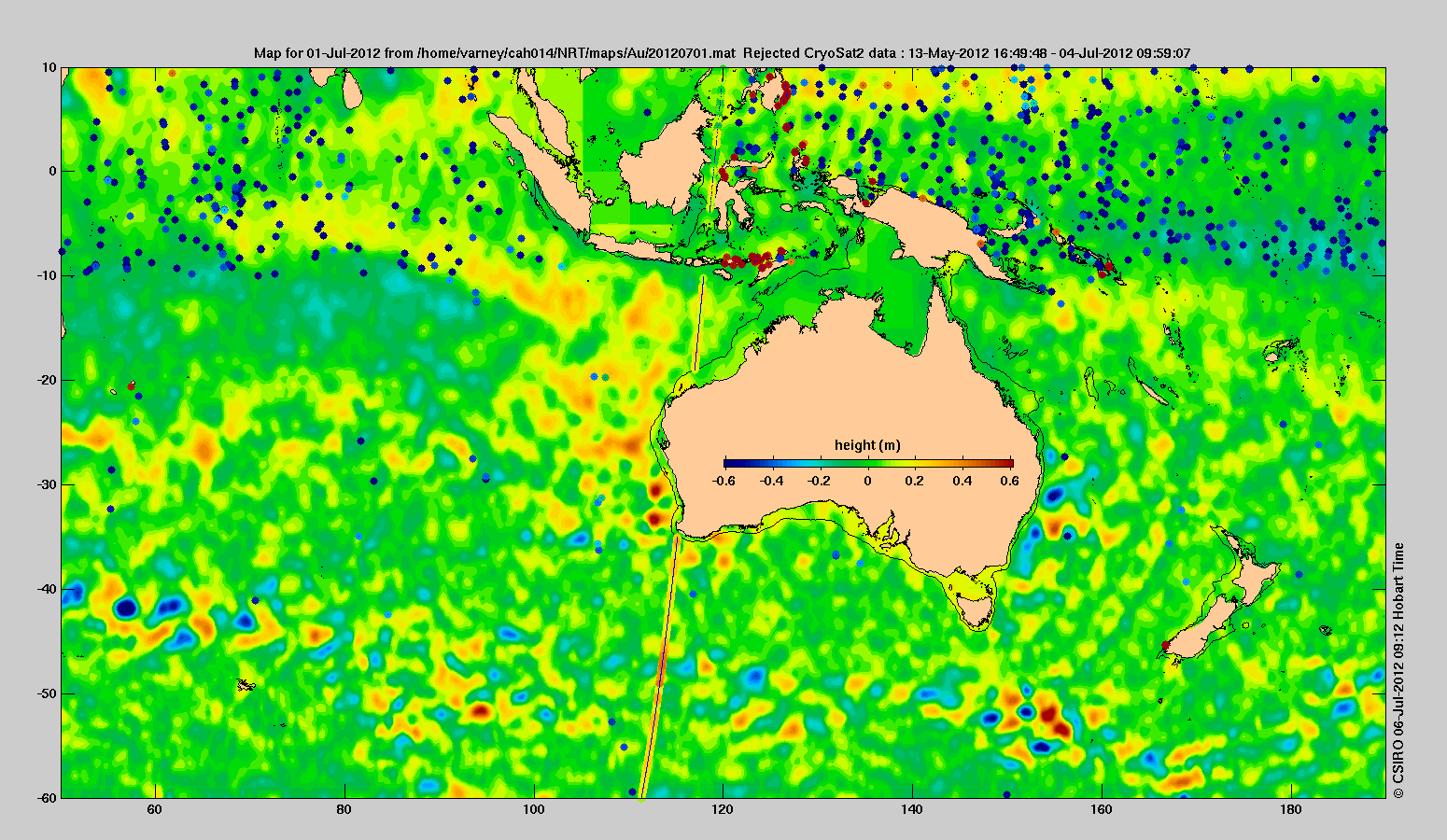Click the -30 latitude axis tick label
Viewport: 1447px width, 840px height.
(45, 484)
